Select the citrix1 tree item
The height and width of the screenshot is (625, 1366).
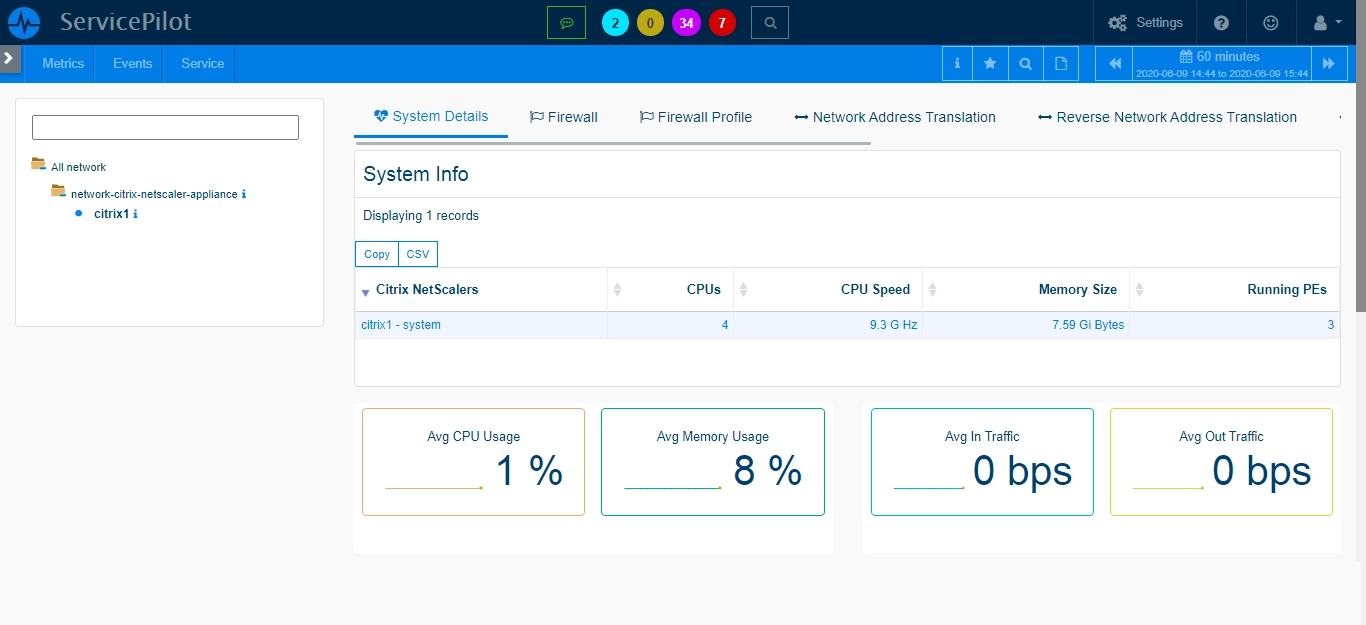(111, 214)
